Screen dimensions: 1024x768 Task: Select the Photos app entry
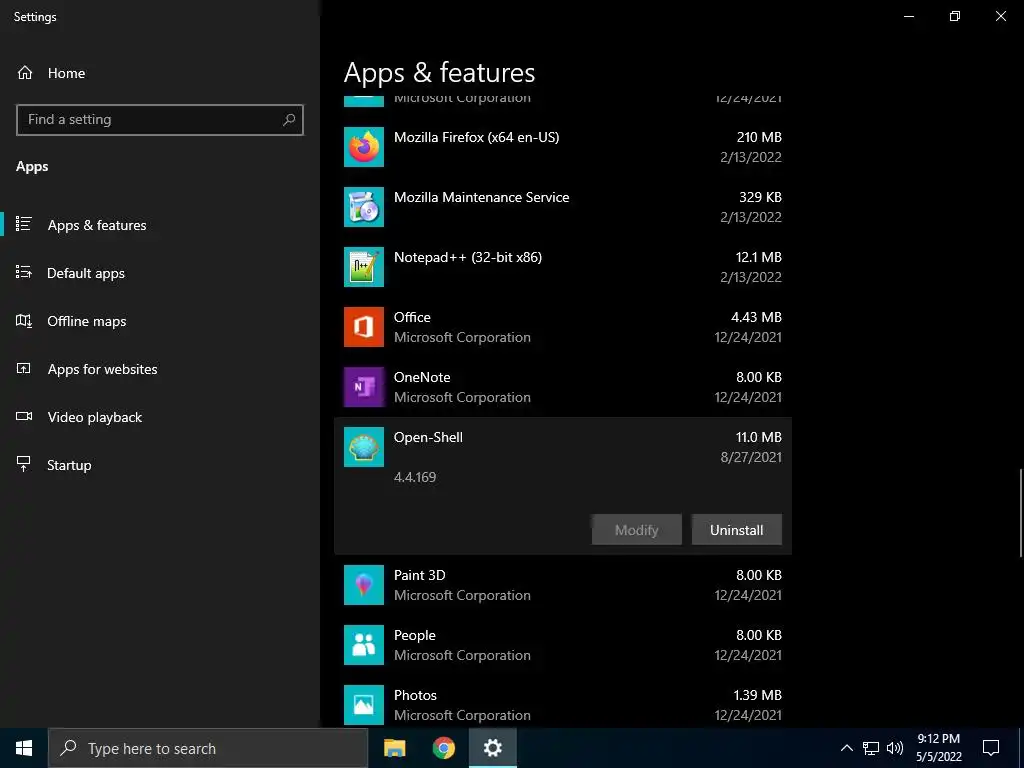(563, 705)
